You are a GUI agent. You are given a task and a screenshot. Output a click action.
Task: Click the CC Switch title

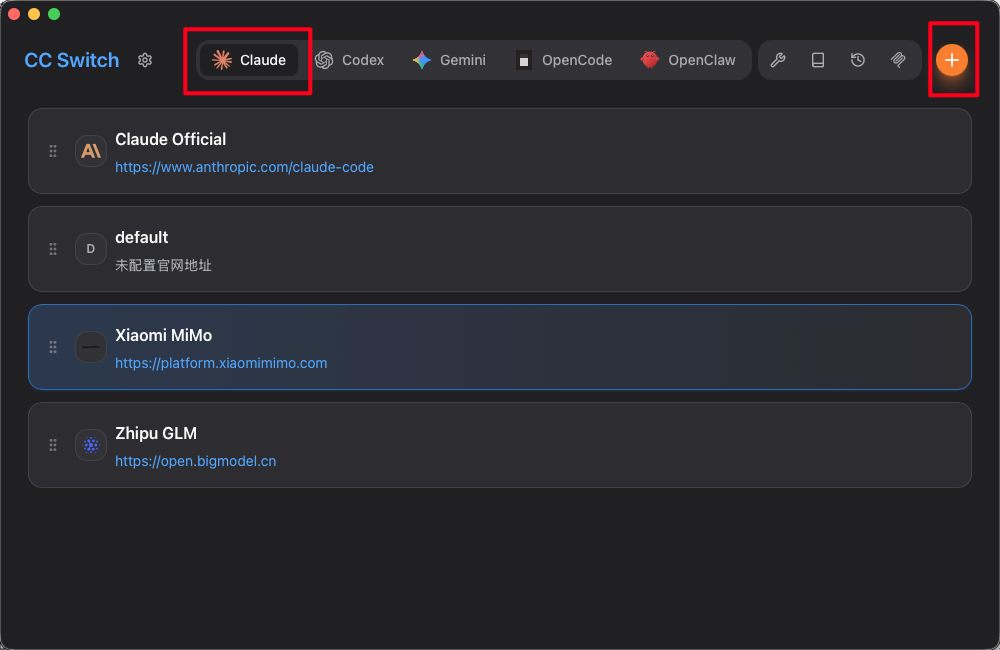pyautogui.click(x=72, y=60)
